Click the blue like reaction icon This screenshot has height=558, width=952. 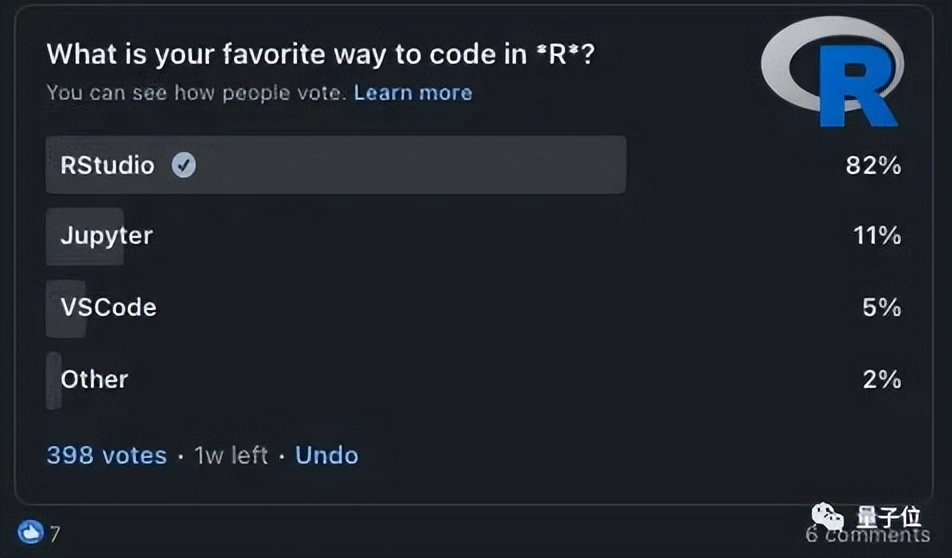30,533
